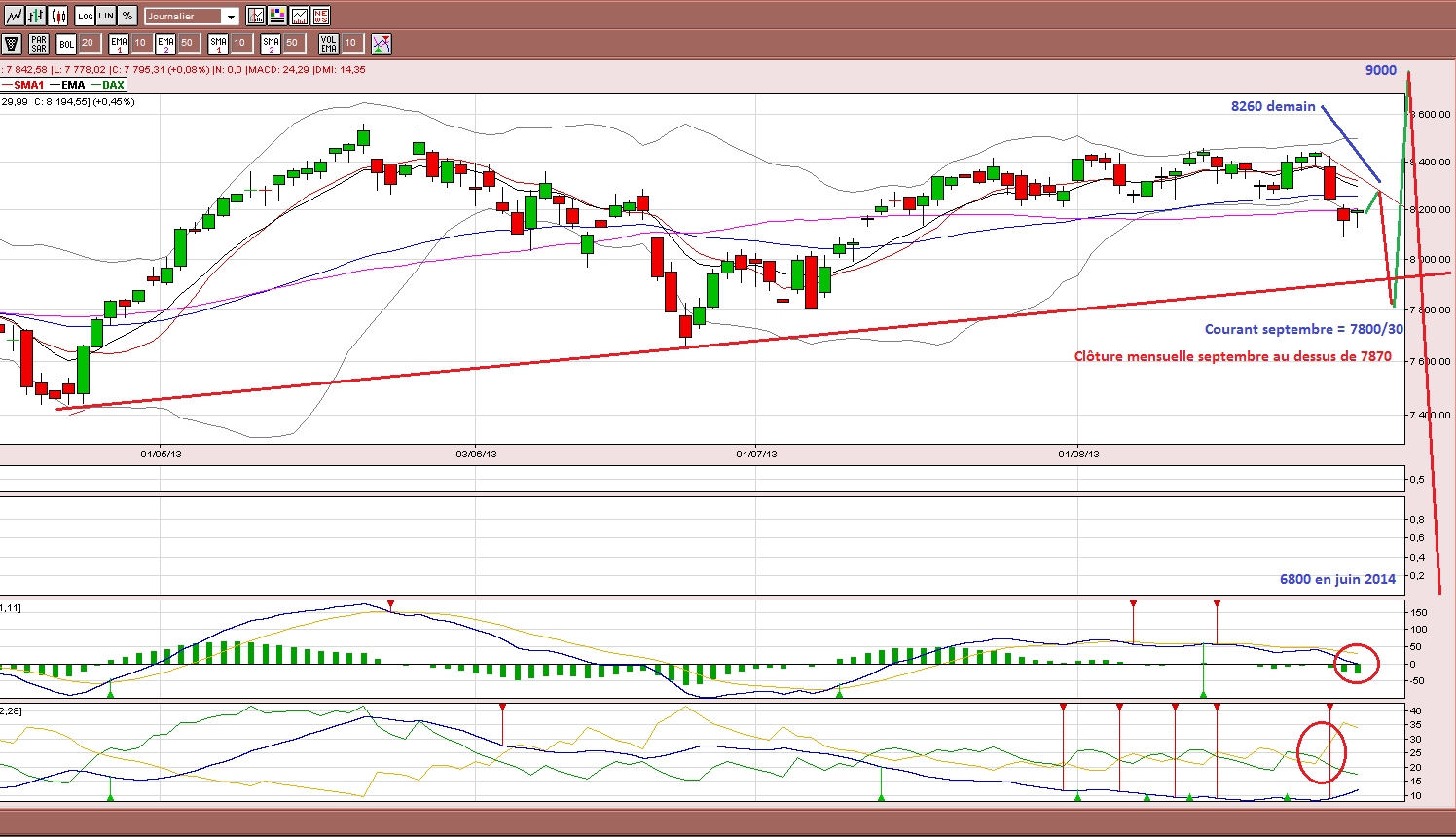Screen dimensions: 1456x837
Task: Open the color settings palette icon
Action: pyautogui.click(x=276, y=16)
